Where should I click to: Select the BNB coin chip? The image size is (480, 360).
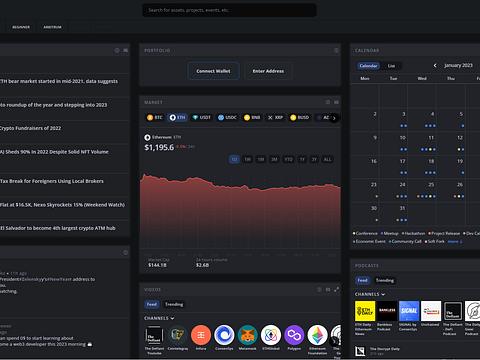coord(252,117)
